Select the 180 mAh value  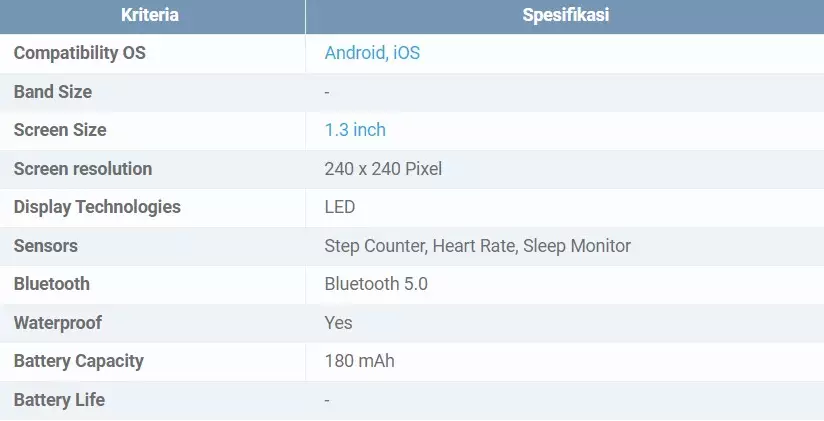click(360, 361)
